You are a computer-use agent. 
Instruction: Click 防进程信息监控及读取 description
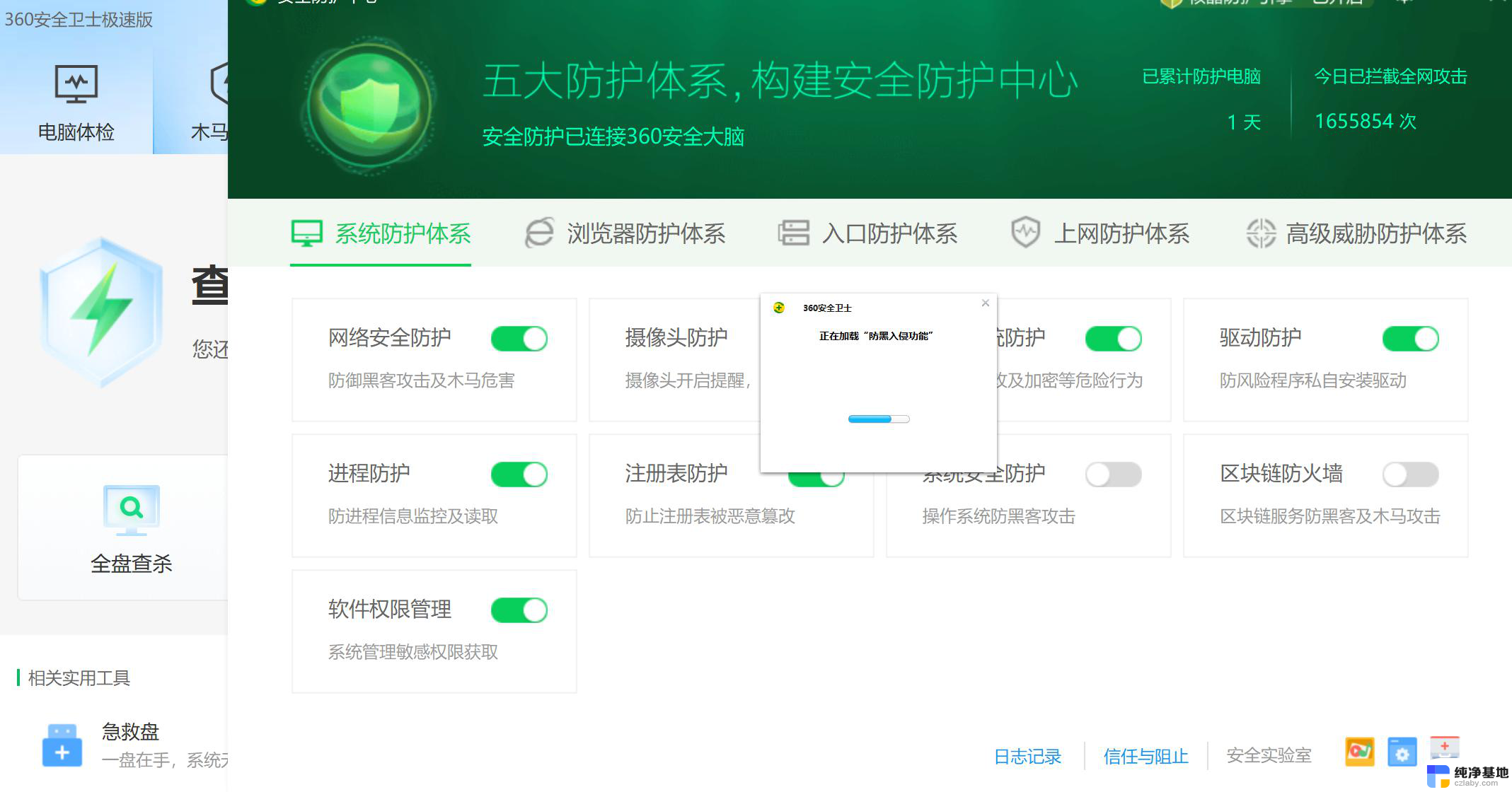412,516
